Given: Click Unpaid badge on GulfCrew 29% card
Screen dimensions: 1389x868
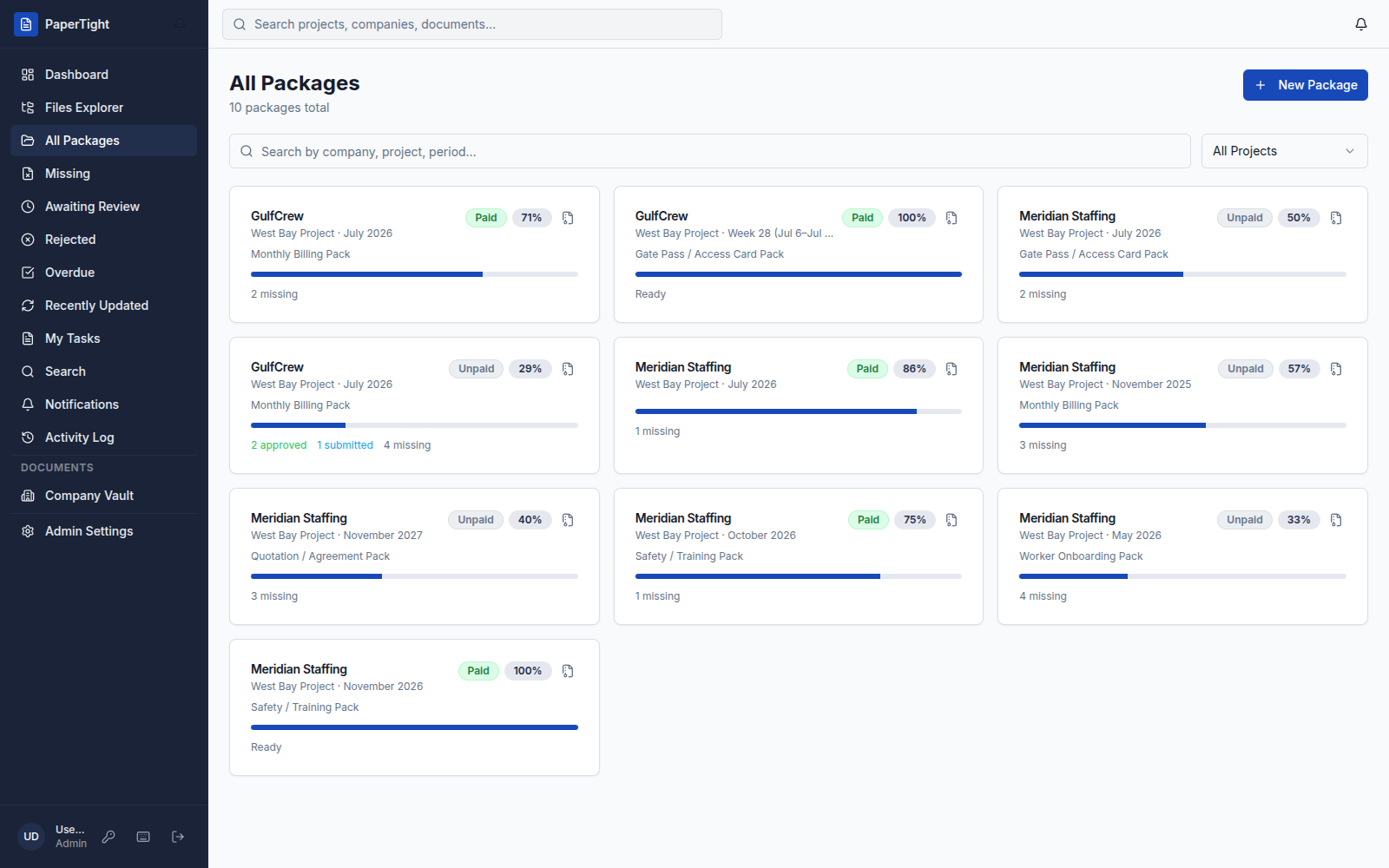Looking at the screenshot, I should click(476, 369).
